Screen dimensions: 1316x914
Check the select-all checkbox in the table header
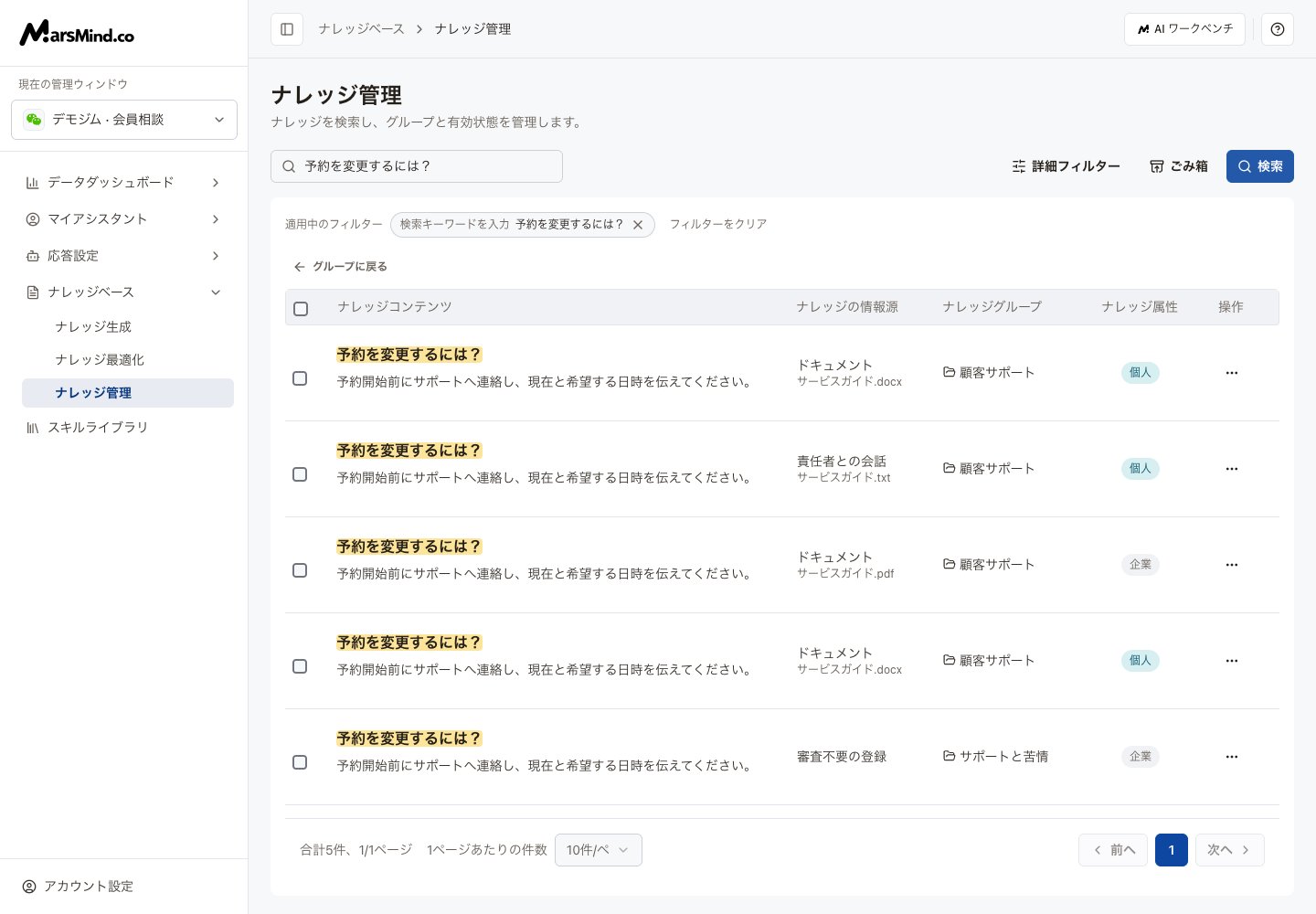pyautogui.click(x=301, y=309)
